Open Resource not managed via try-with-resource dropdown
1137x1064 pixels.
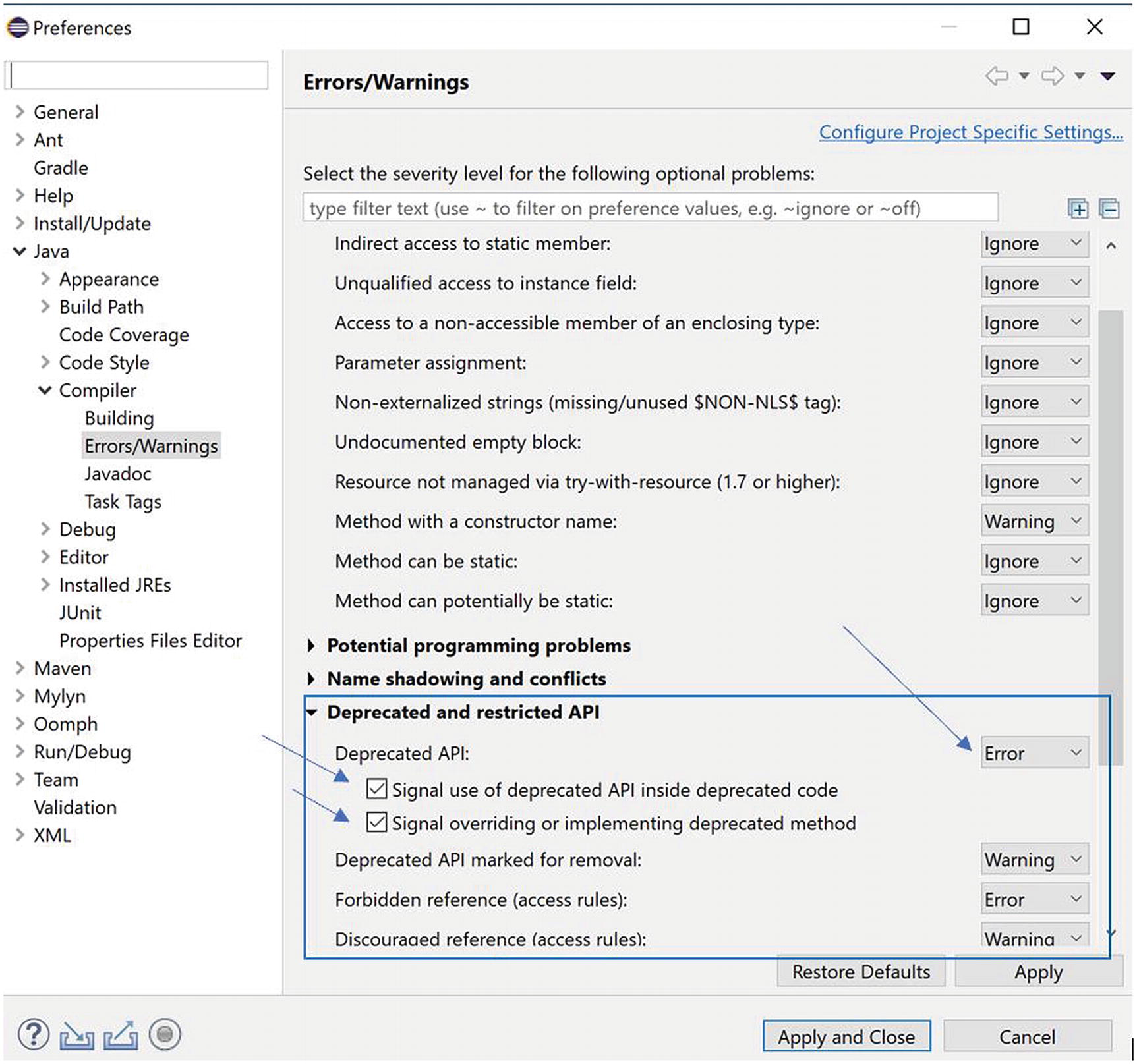1034,482
